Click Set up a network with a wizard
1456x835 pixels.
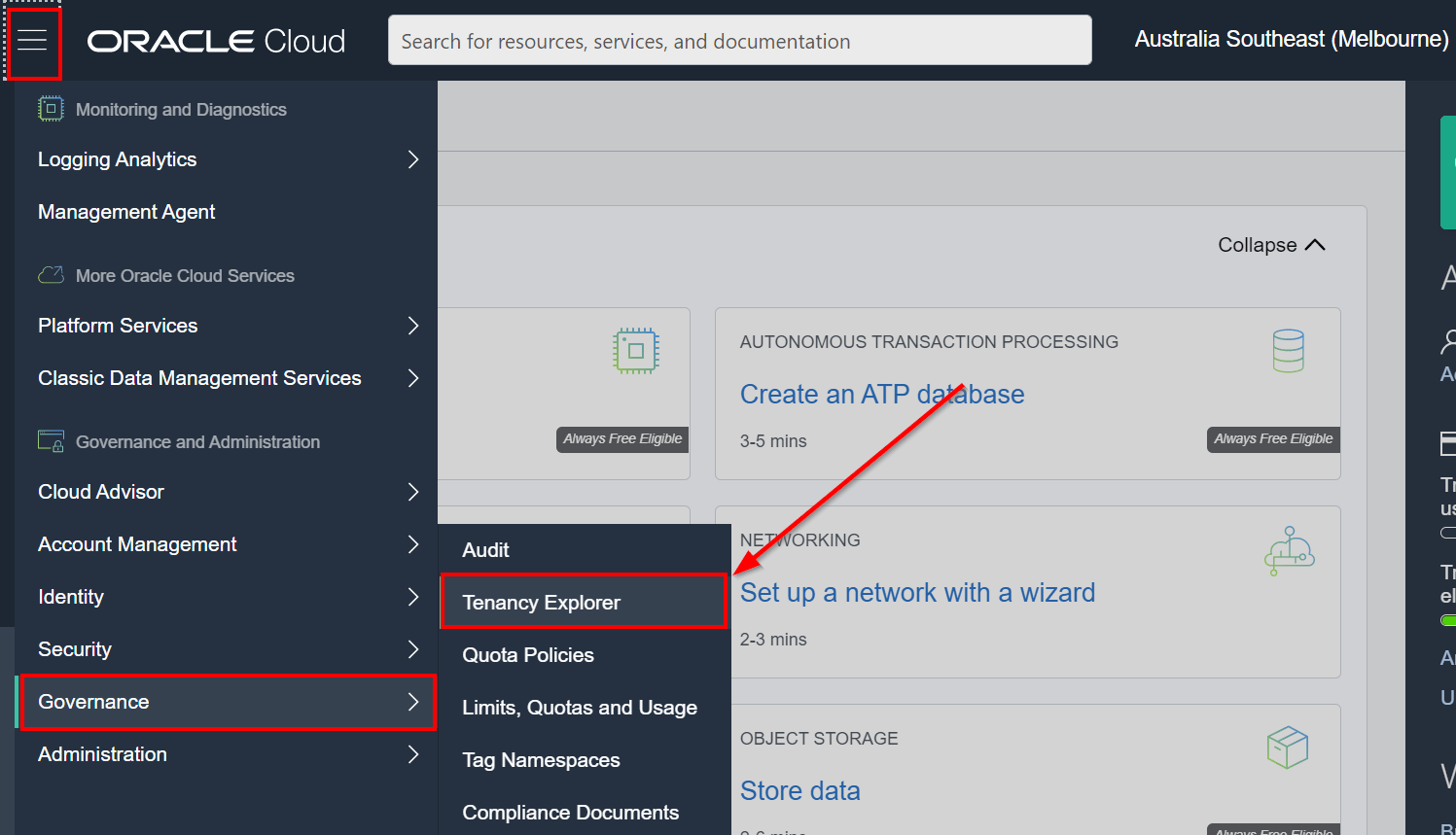pos(917,593)
